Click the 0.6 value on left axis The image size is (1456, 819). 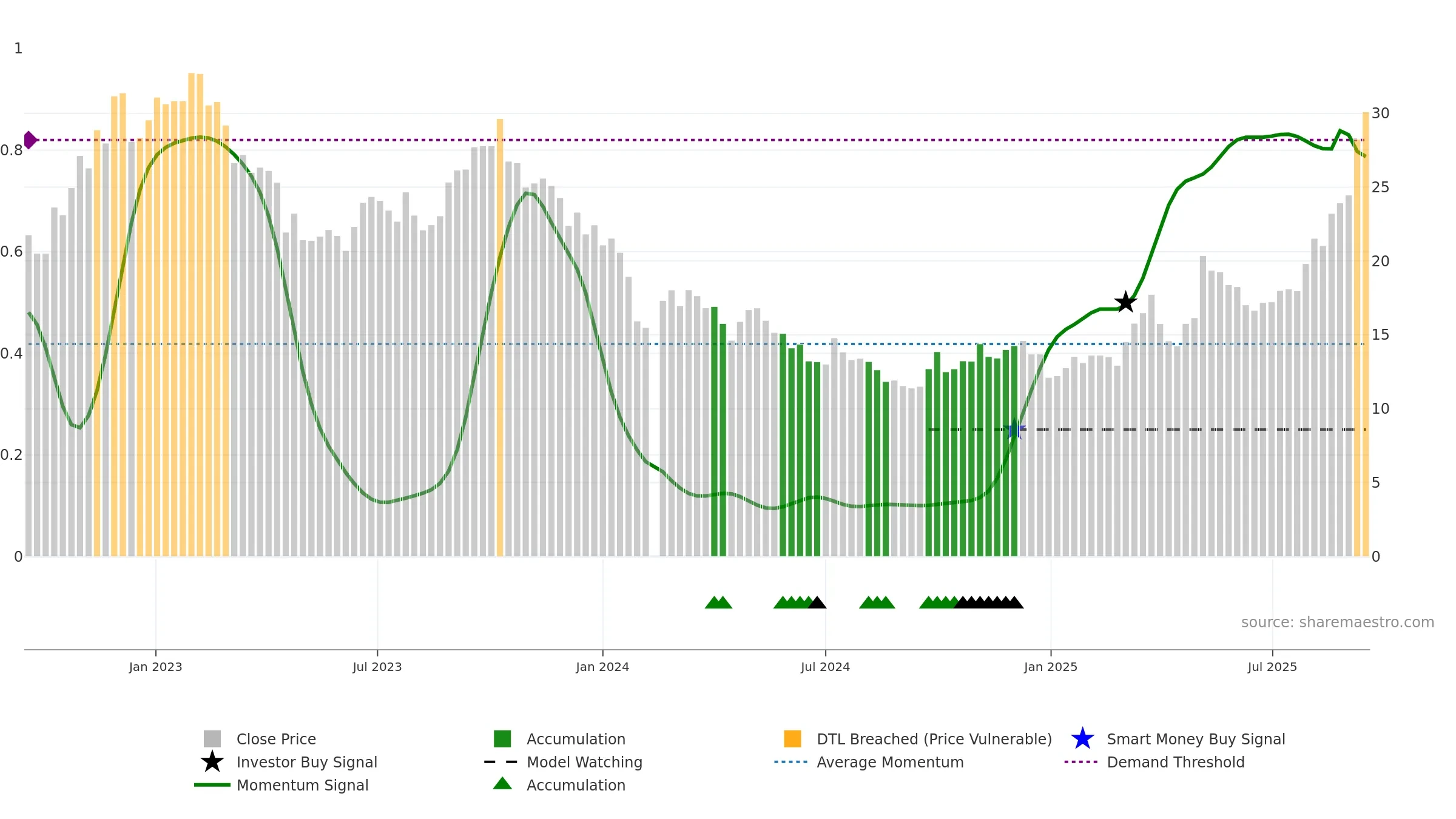12,252
